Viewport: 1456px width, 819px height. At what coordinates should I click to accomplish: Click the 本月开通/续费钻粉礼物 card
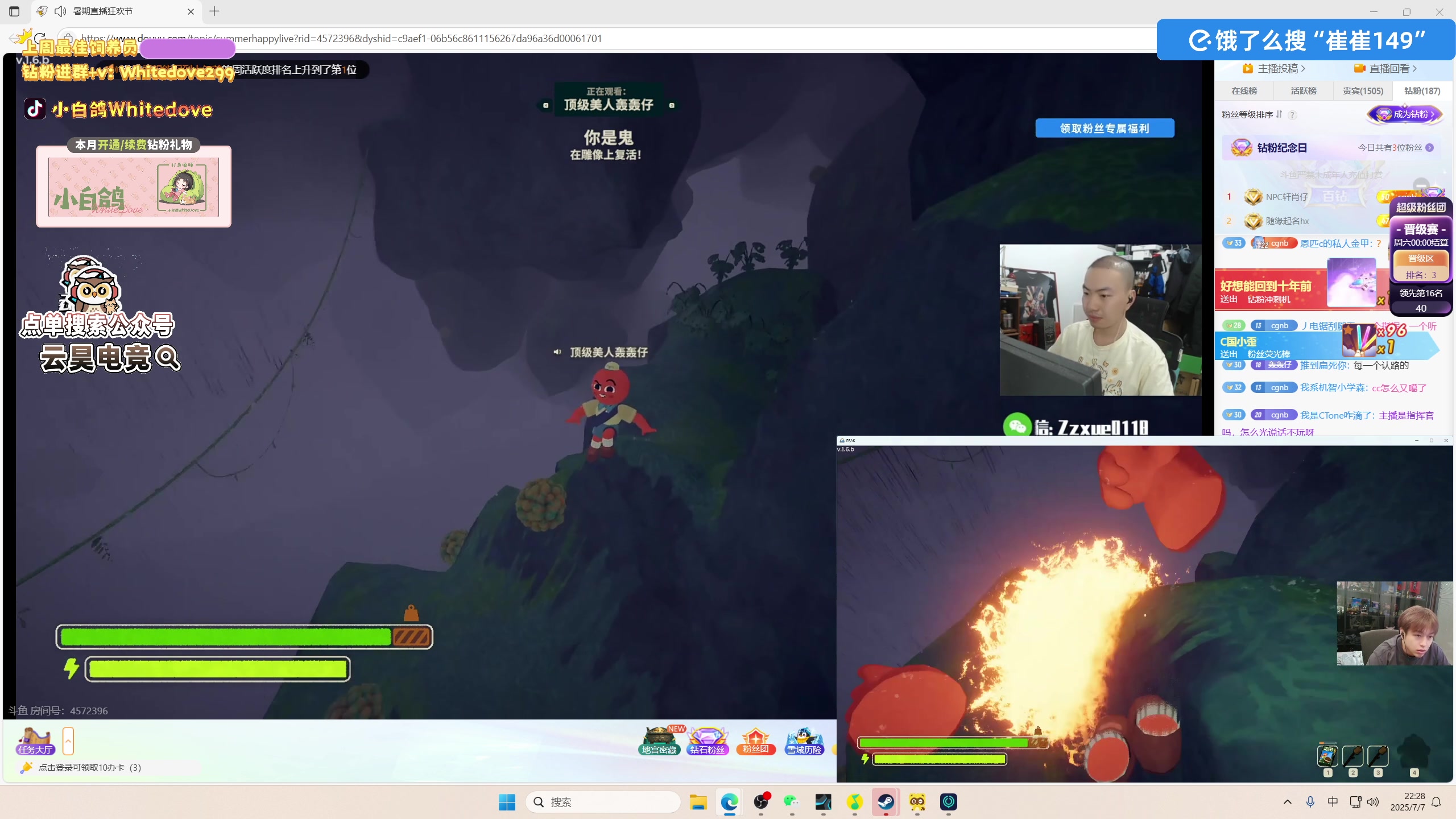coord(134,183)
